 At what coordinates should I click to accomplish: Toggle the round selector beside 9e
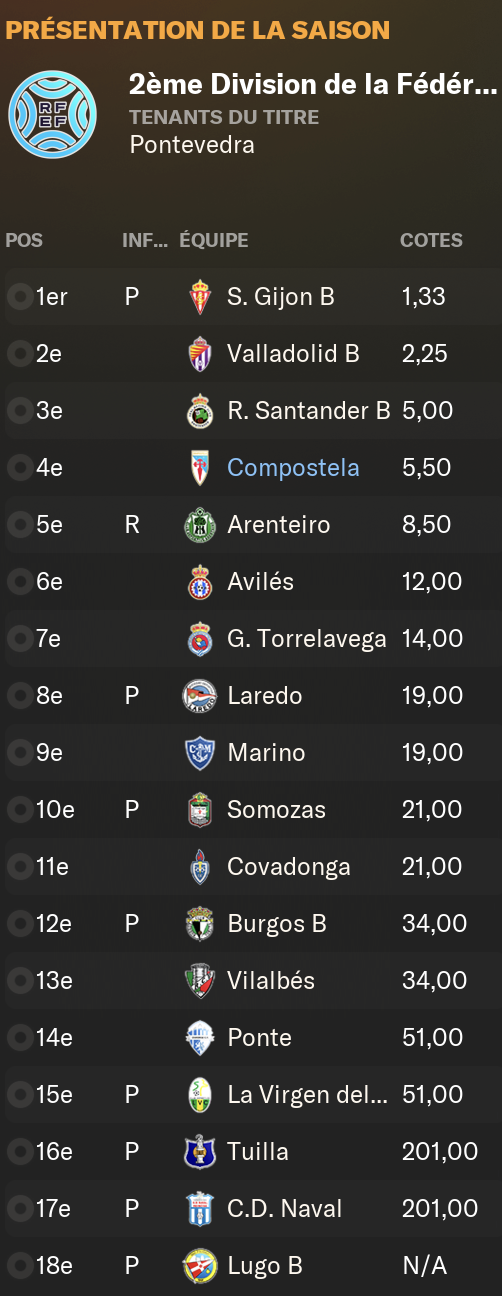click(x=19, y=753)
